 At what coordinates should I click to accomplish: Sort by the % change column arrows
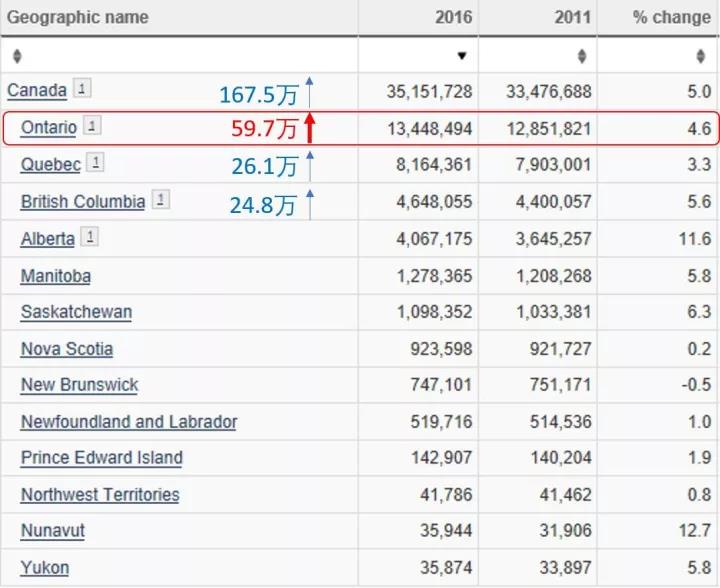pos(701,56)
